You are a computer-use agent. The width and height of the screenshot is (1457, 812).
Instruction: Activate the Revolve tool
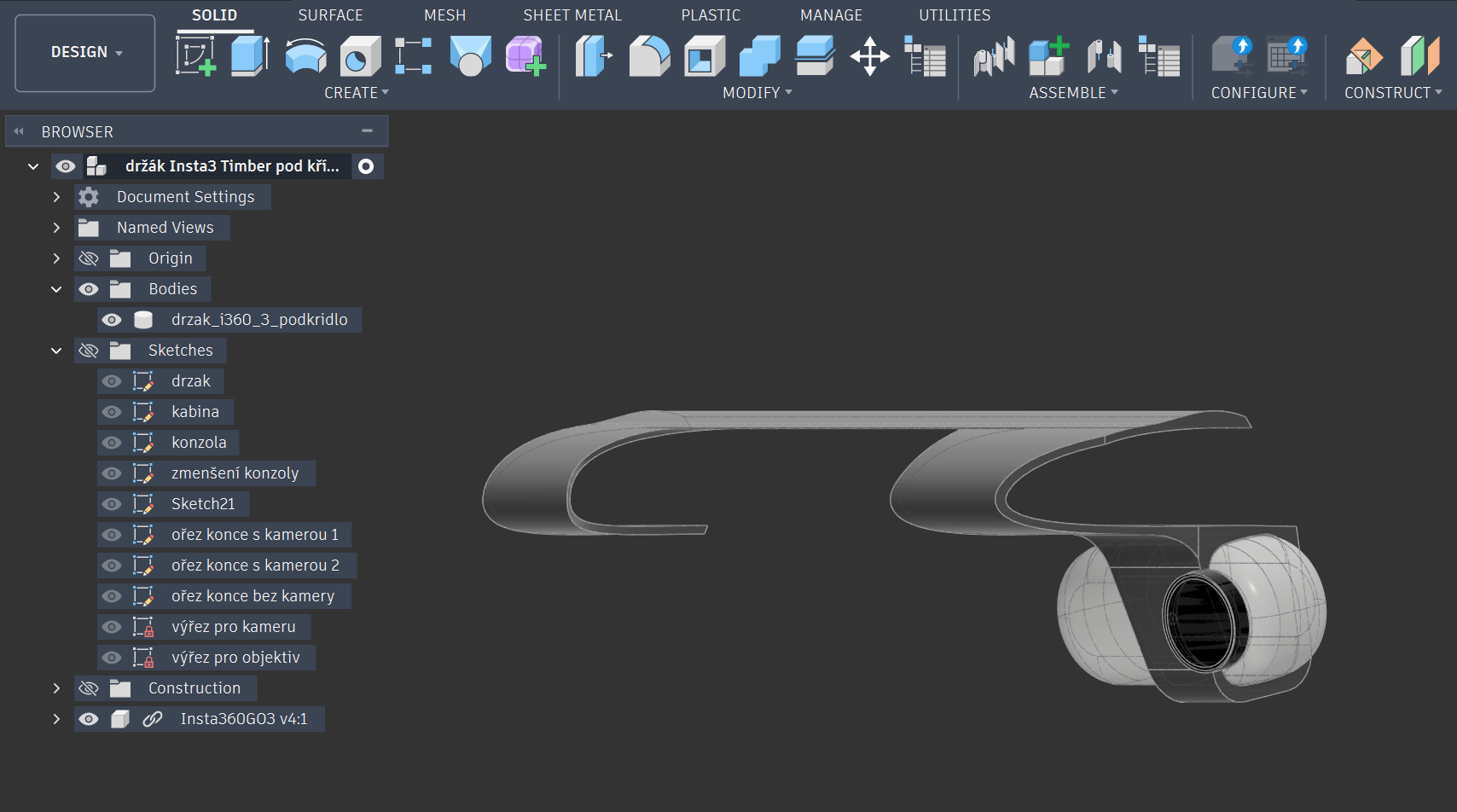[x=305, y=56]
